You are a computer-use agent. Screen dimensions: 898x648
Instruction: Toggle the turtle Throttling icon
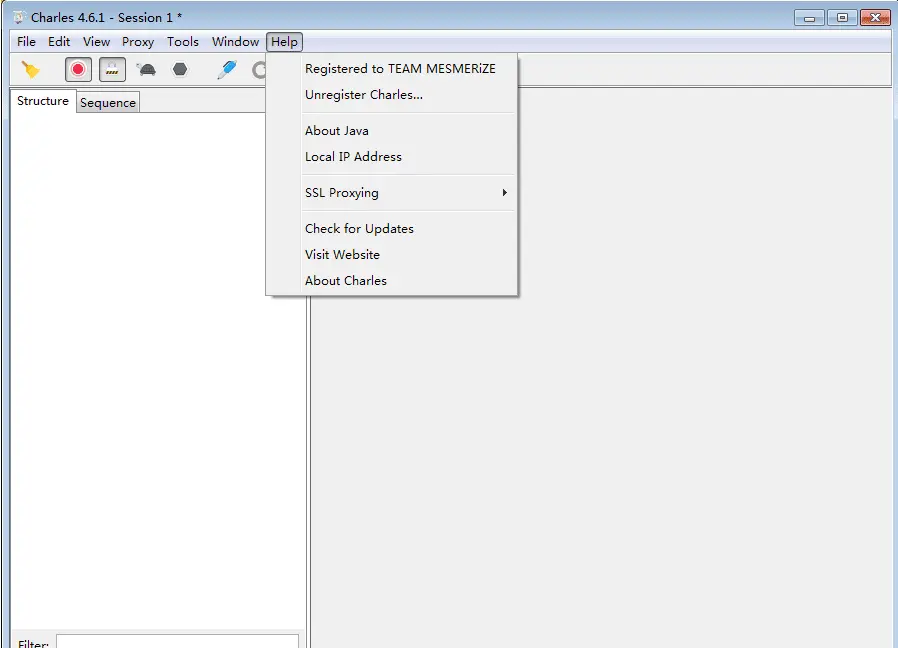point(146,70)
